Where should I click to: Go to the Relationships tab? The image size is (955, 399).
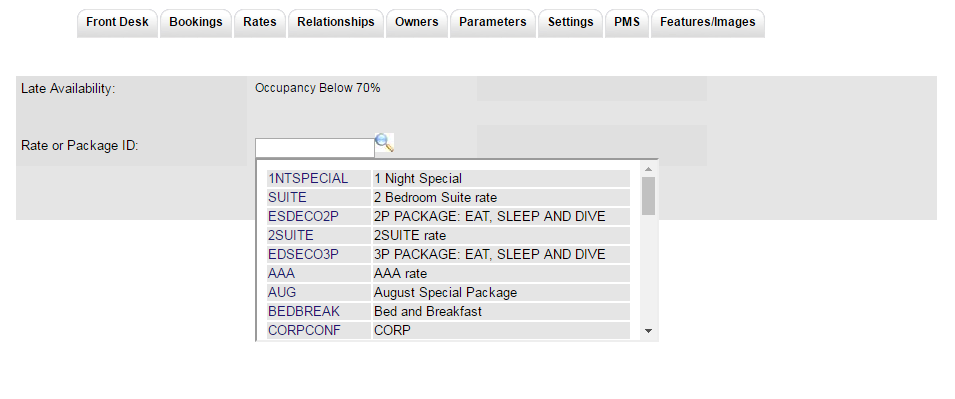pyautogui.click(x=336, y=23)
